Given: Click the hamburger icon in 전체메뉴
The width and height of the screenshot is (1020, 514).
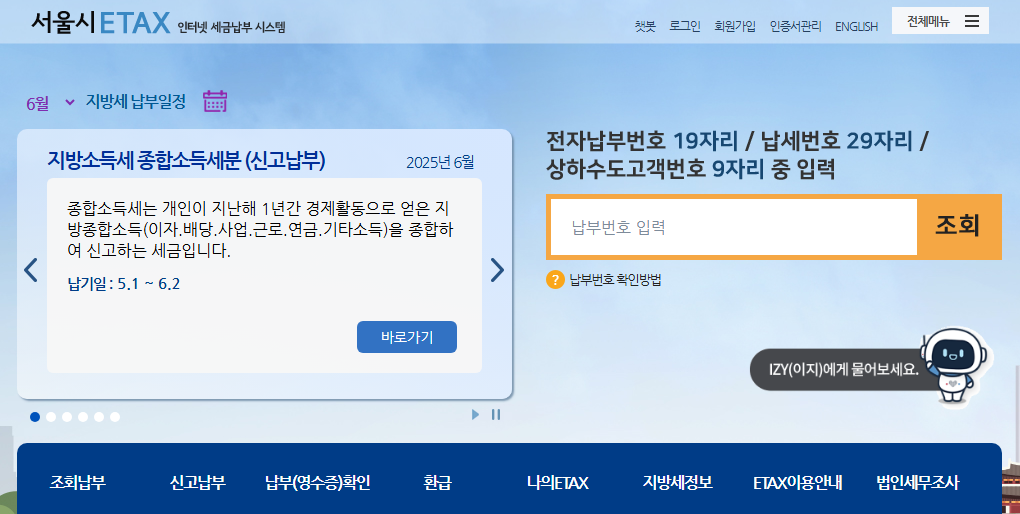Looking at the screenshot, I should (x=972, y=21).
